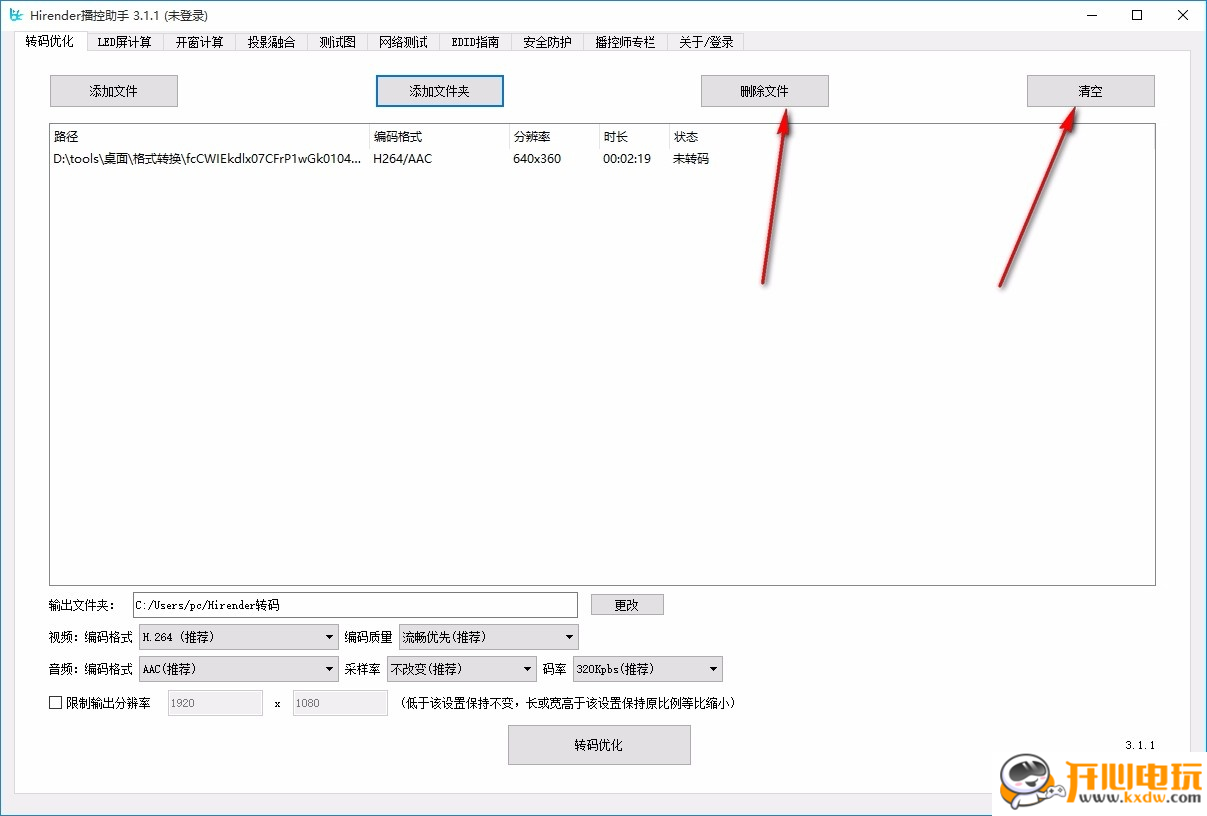Image resolution: width=1207 pixels, height=816 pixels.
Task: Expand the 采样率 不改变 dropdown
Action: 463,669
